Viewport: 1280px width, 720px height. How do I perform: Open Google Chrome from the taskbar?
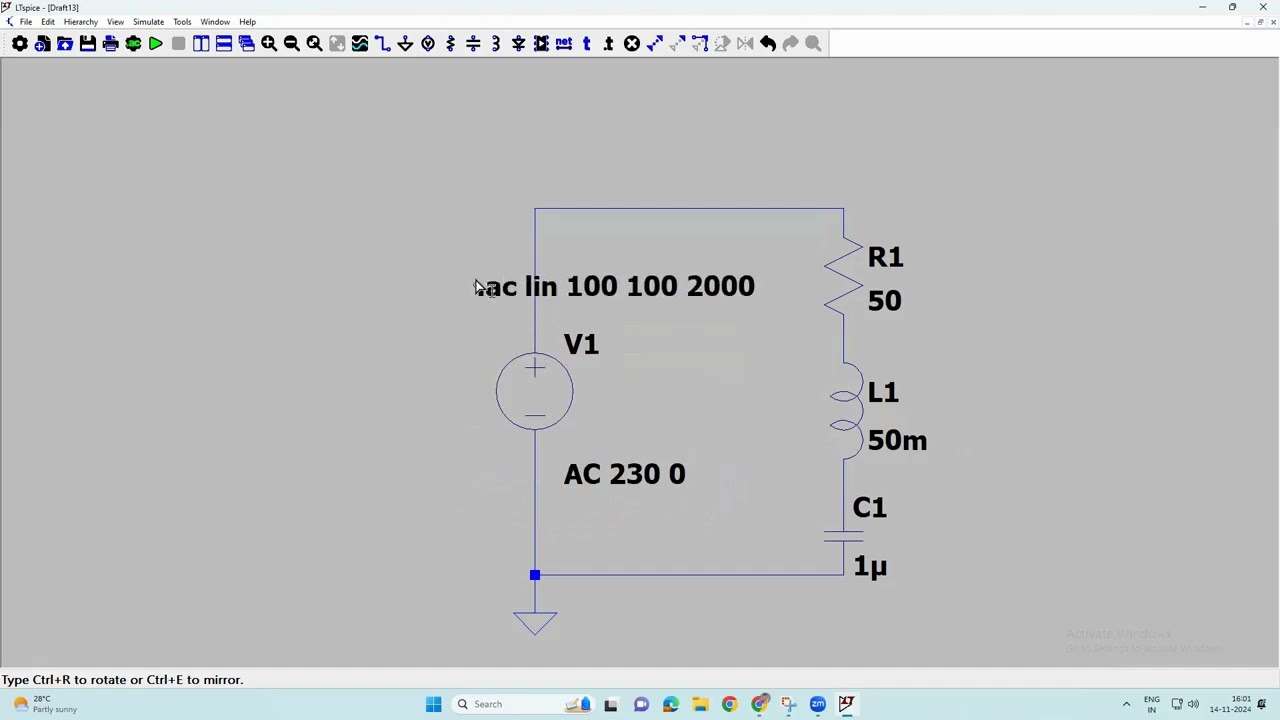tap(729, 704)
